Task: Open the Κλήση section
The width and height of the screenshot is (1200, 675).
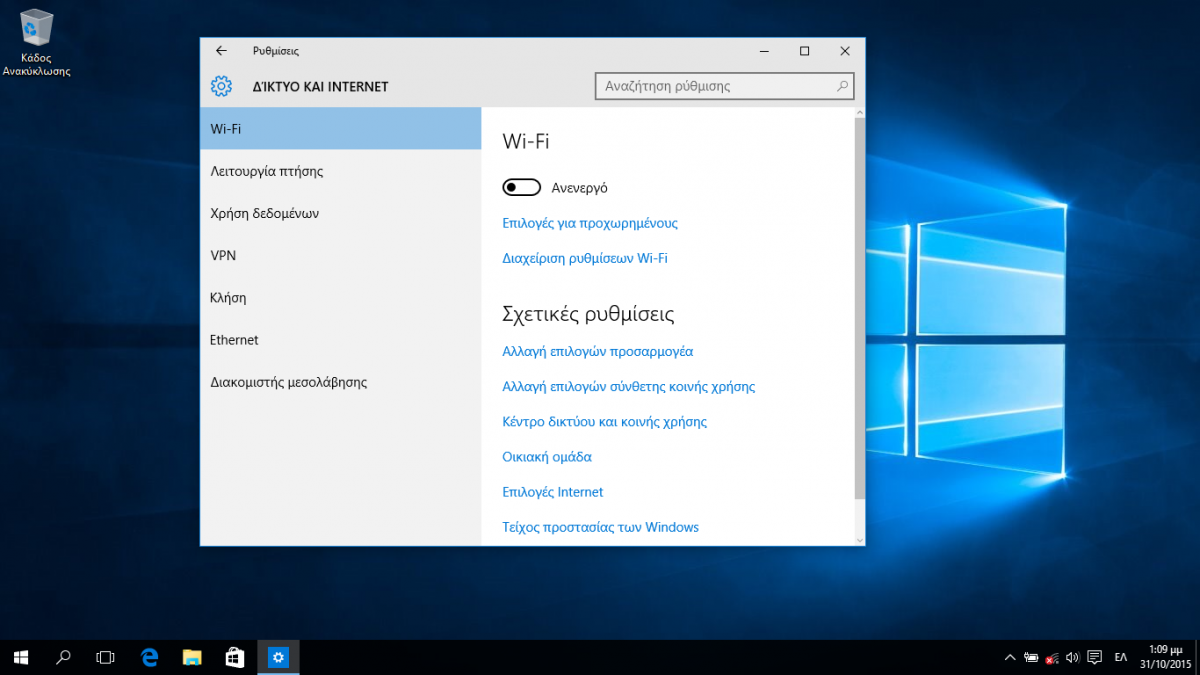Action: coord(341,297)
